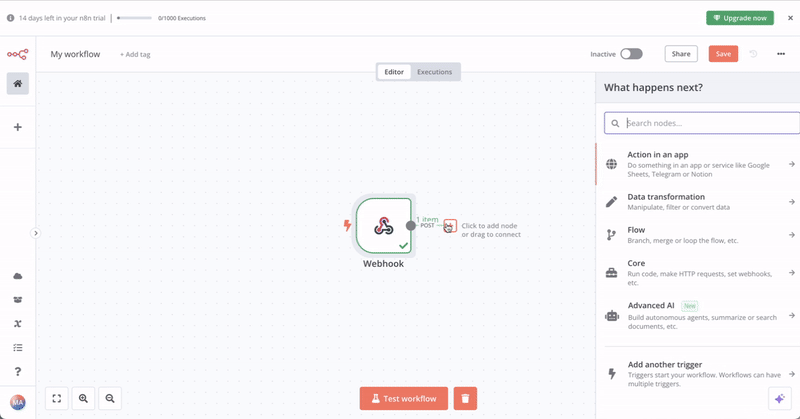Click the executions usage progress bar
Image resolution: width=800 pixels, height=419 pixels.
pos(135,18)
